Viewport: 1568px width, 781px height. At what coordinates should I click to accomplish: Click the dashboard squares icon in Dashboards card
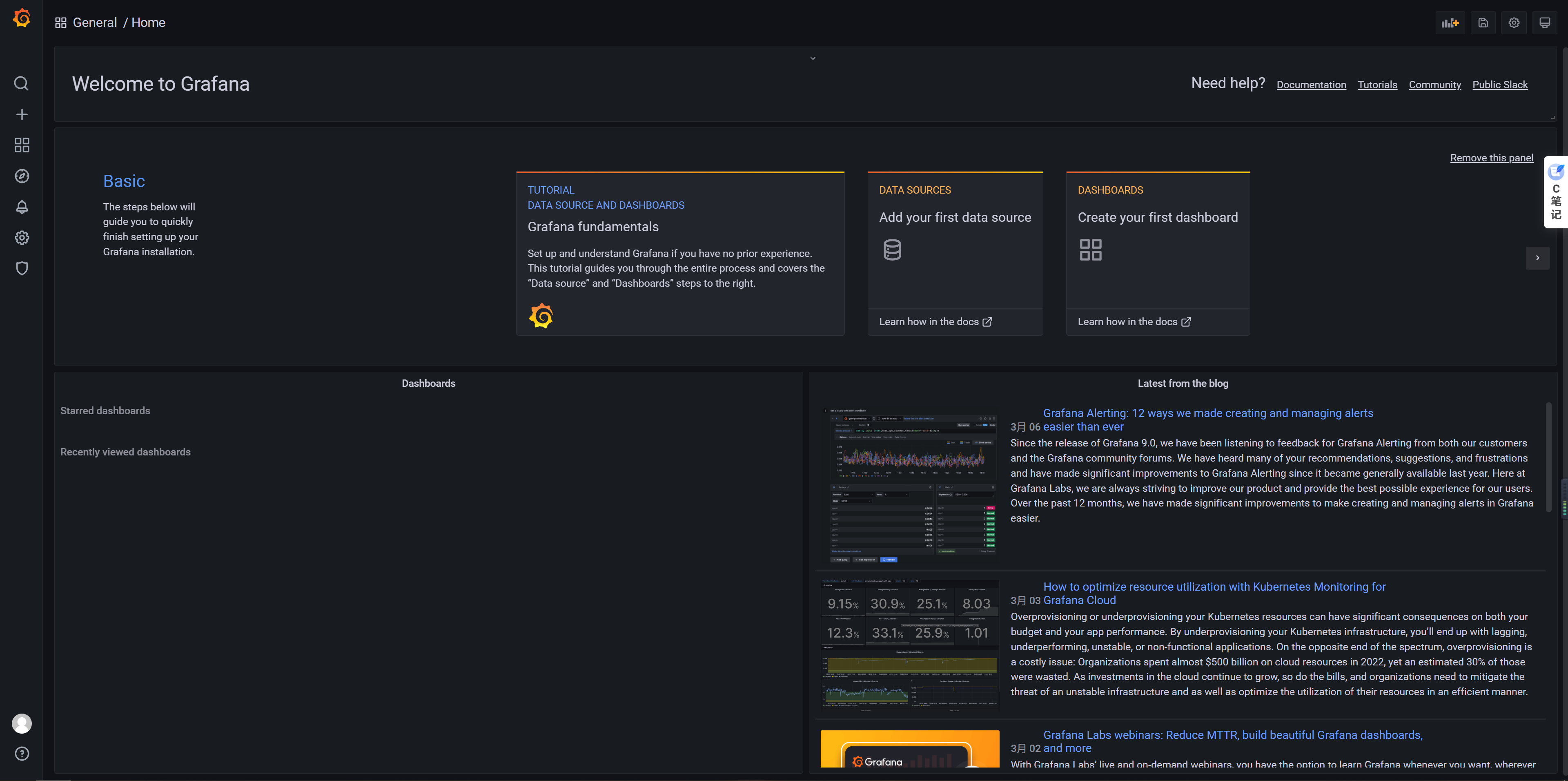[x=1090, y=250]
